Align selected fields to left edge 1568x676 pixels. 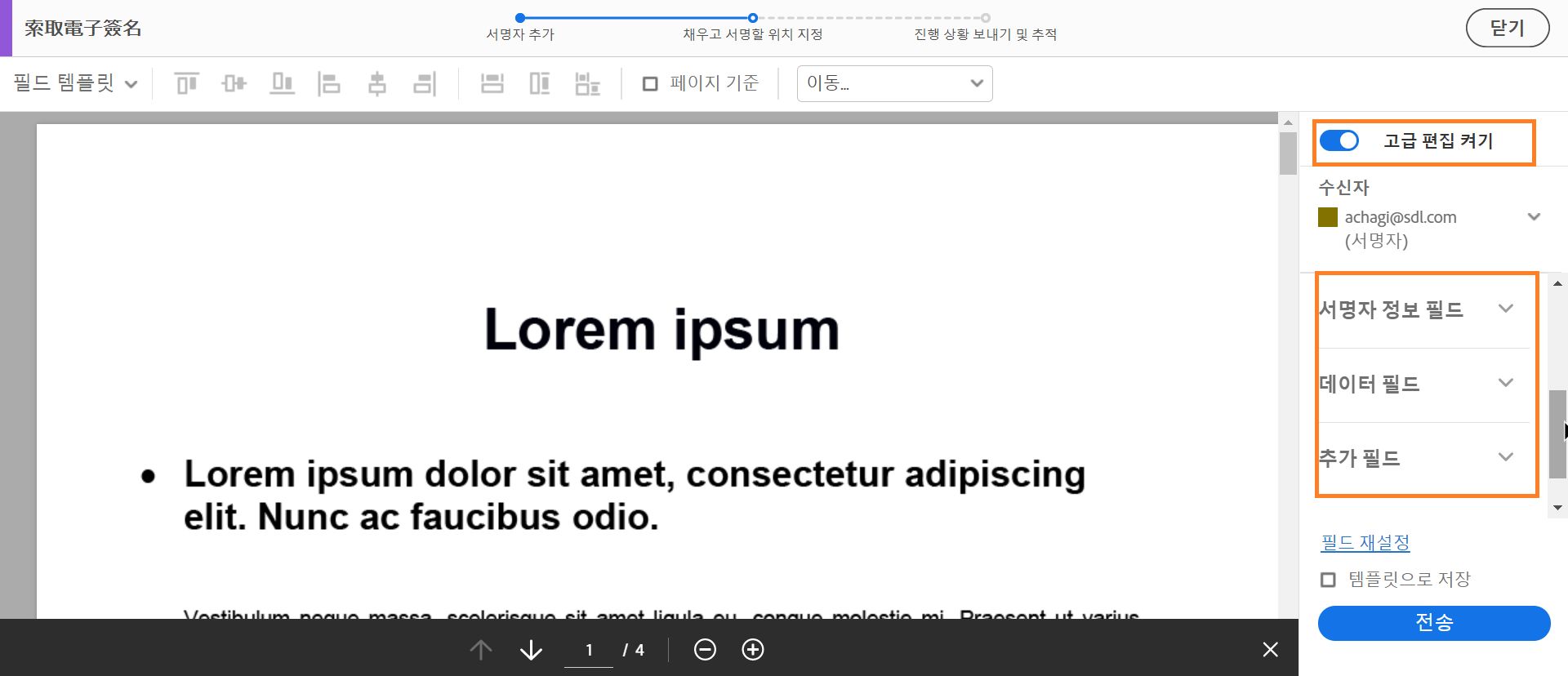pos(329,83)
